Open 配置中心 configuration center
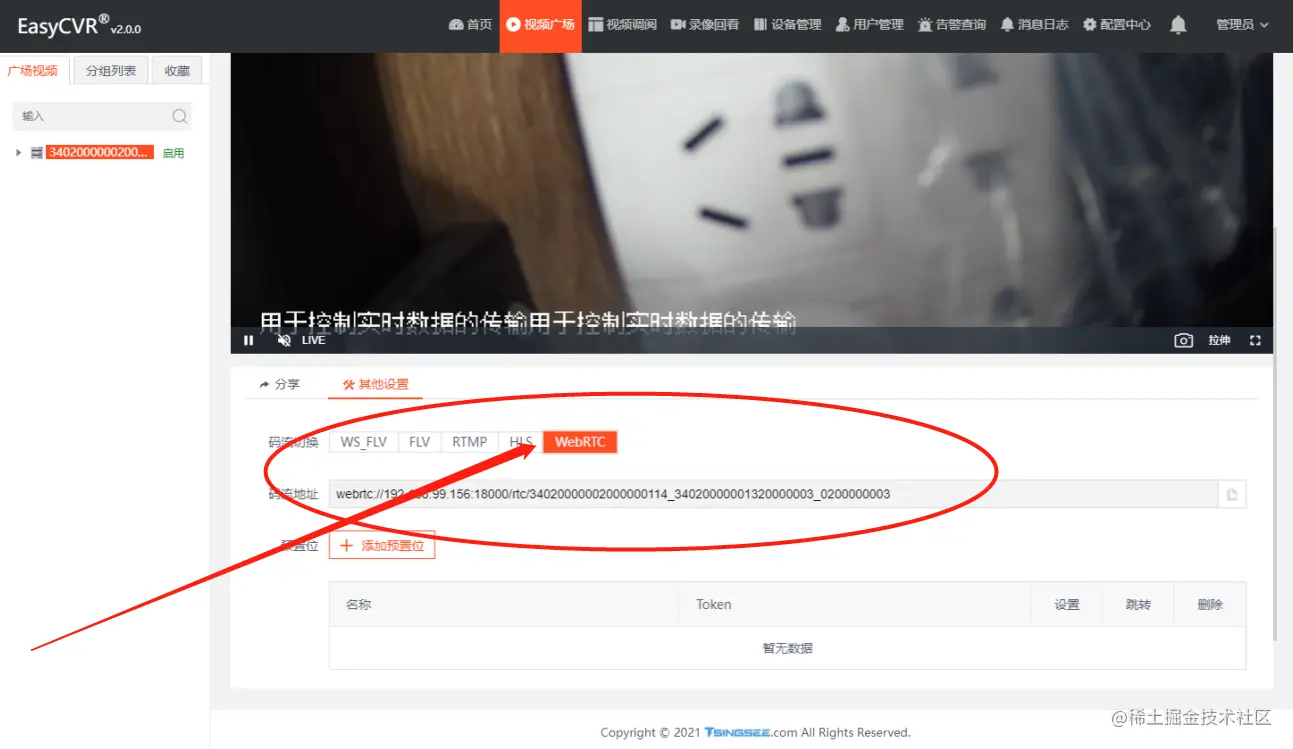1293x749 pixels. (x=1117, y=24)
